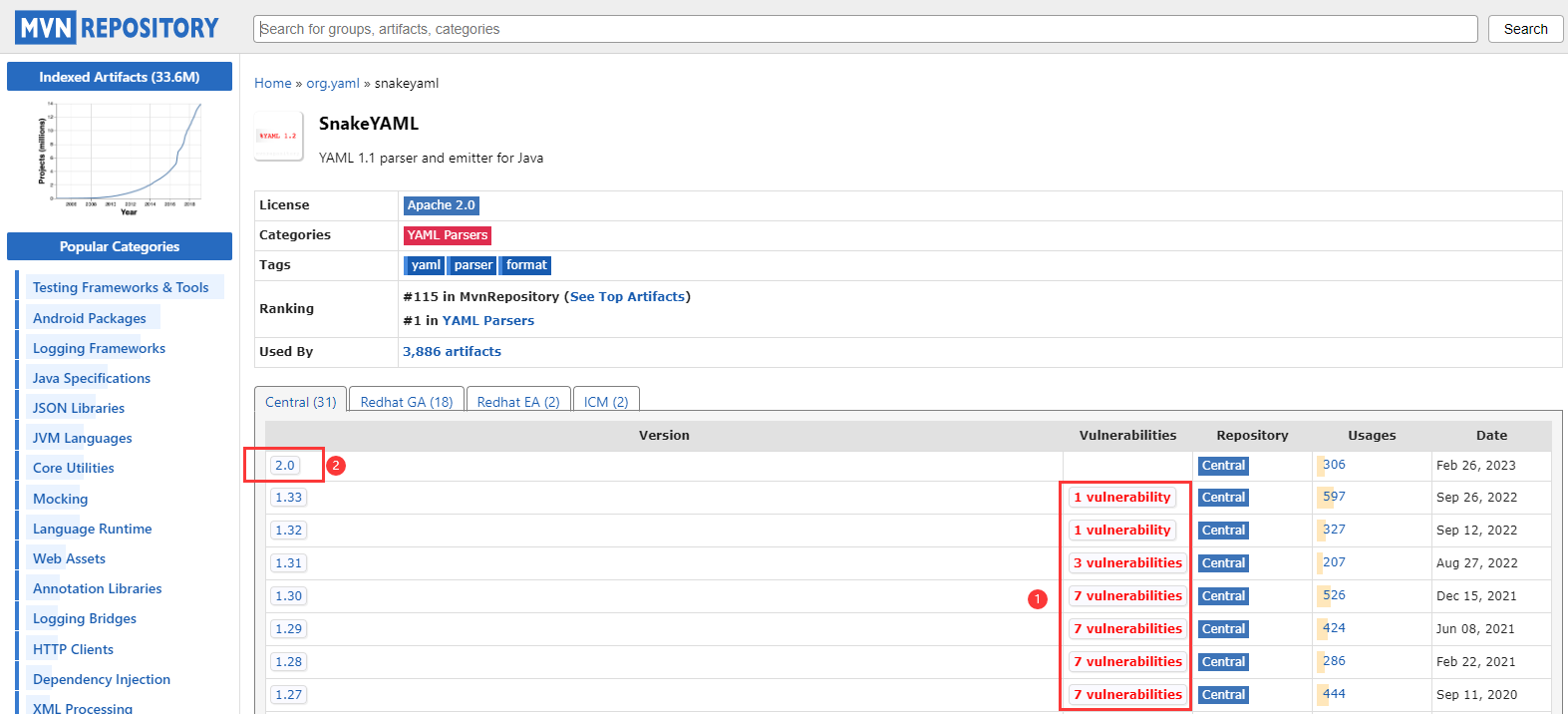1568x714 pixels.
Task: Open version 1.32
Action: point(289,531)
